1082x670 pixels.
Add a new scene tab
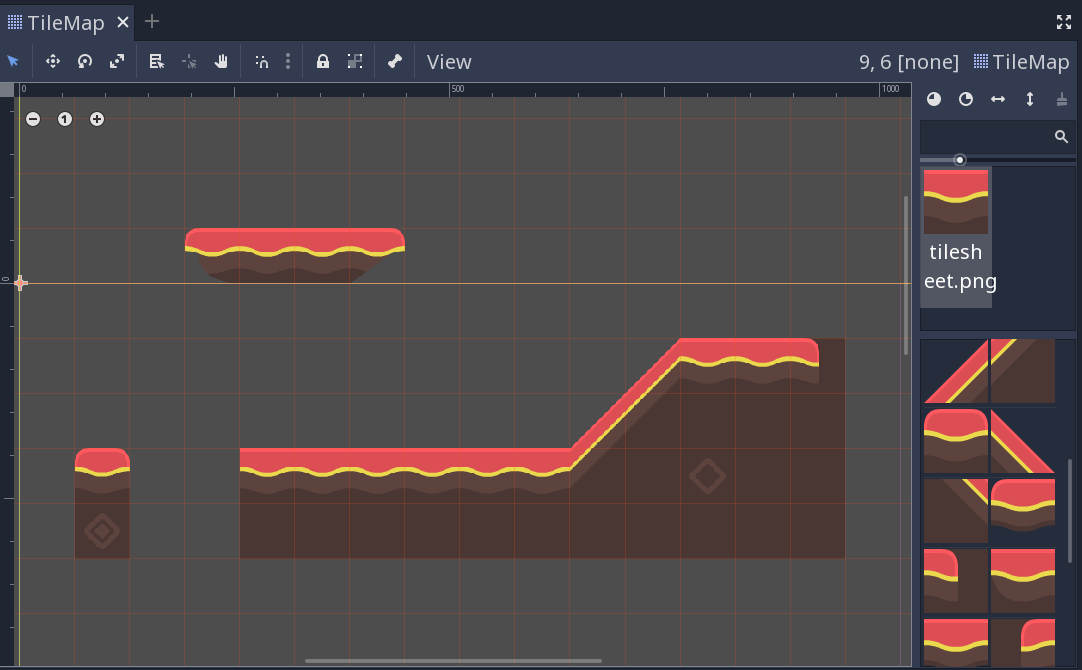tap(152, 21)
